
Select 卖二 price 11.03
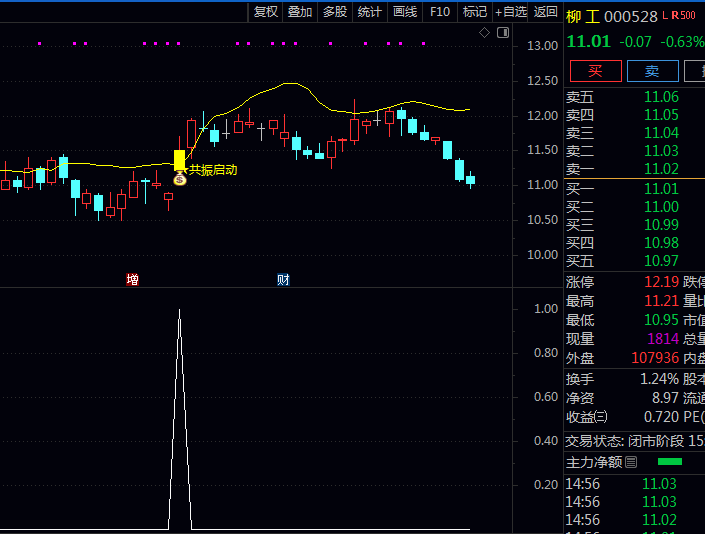coord(661,151)
